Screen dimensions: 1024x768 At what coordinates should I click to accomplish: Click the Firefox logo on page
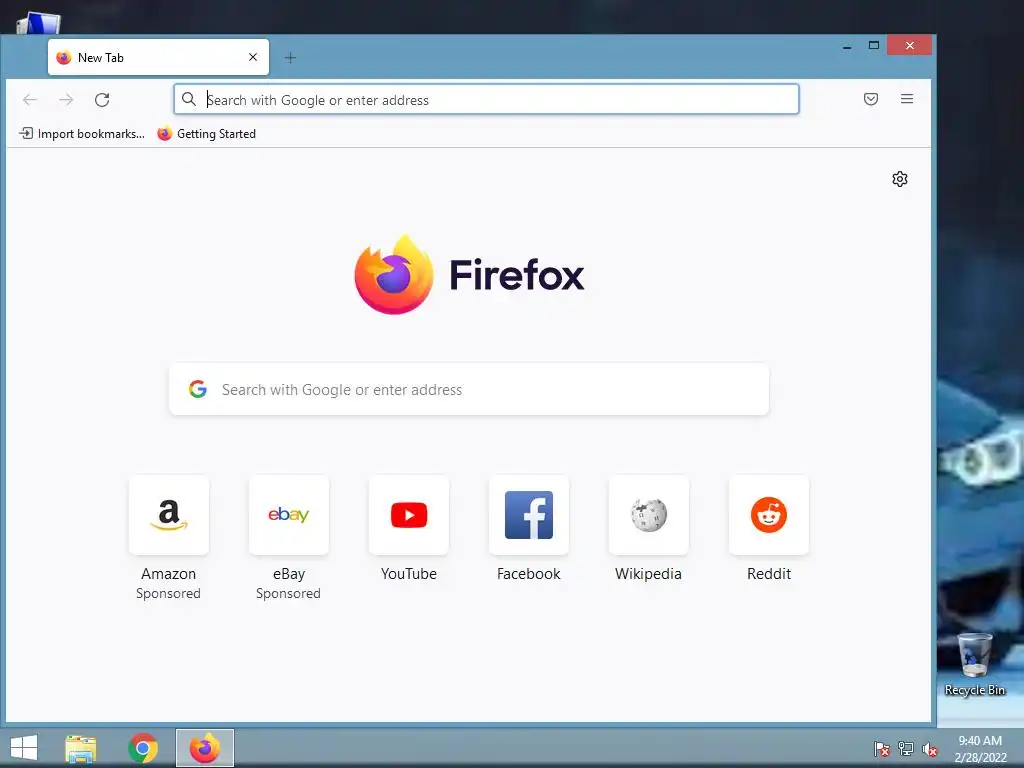click(470, 274)
